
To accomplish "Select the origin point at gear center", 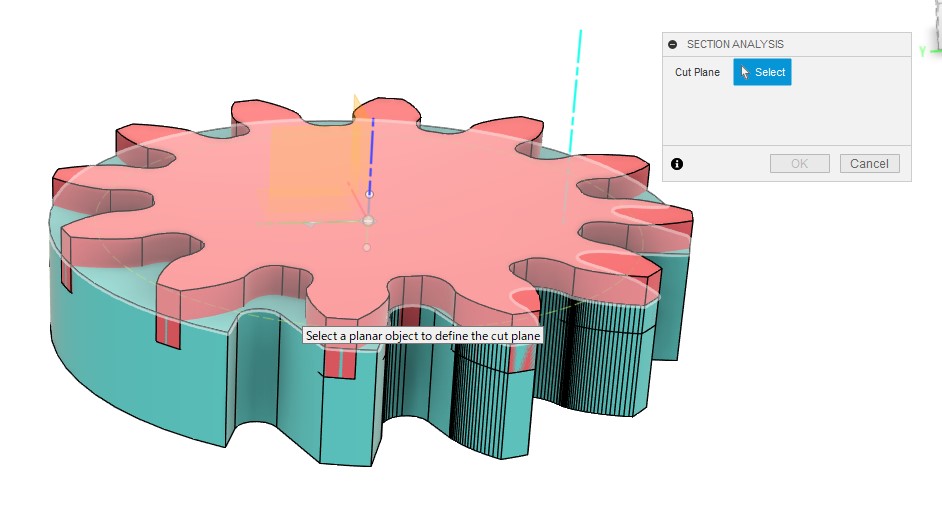I will coord(368,221).
